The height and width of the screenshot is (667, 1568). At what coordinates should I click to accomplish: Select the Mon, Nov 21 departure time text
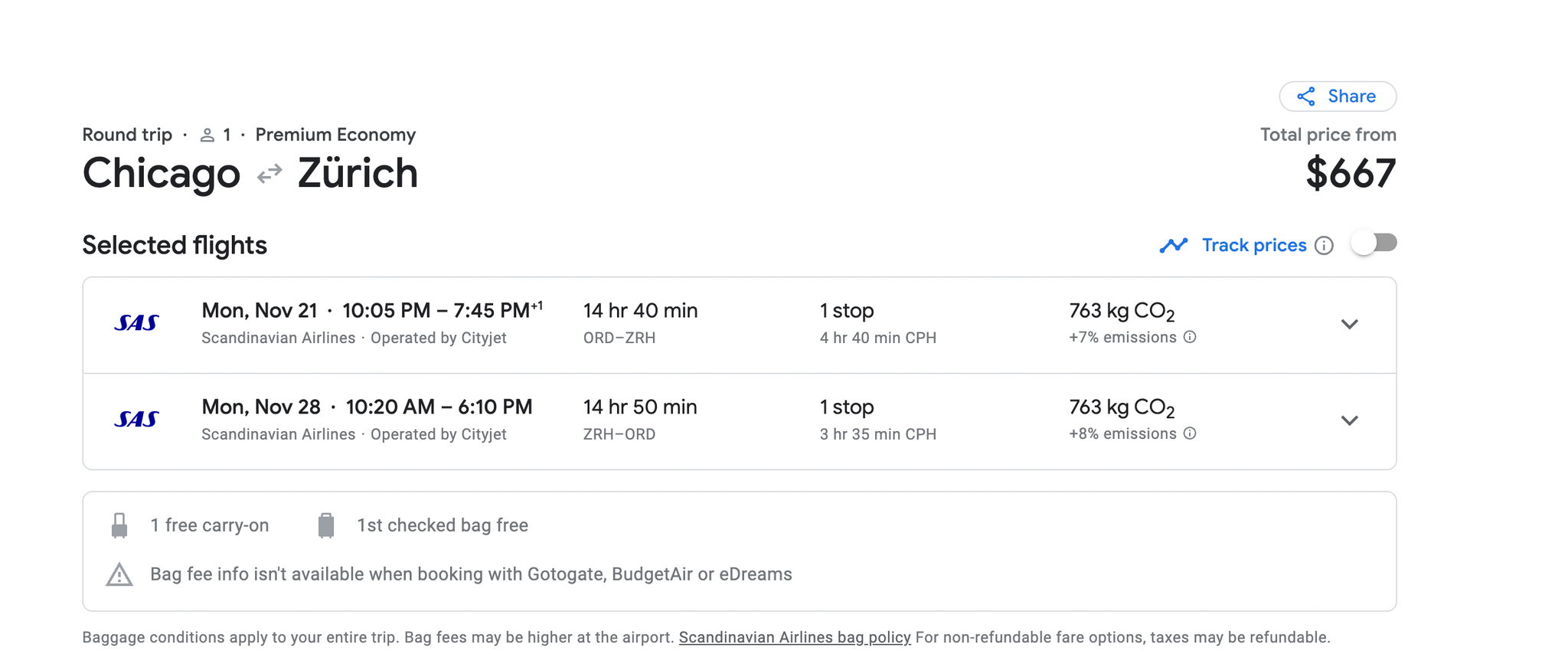point(371,311)
